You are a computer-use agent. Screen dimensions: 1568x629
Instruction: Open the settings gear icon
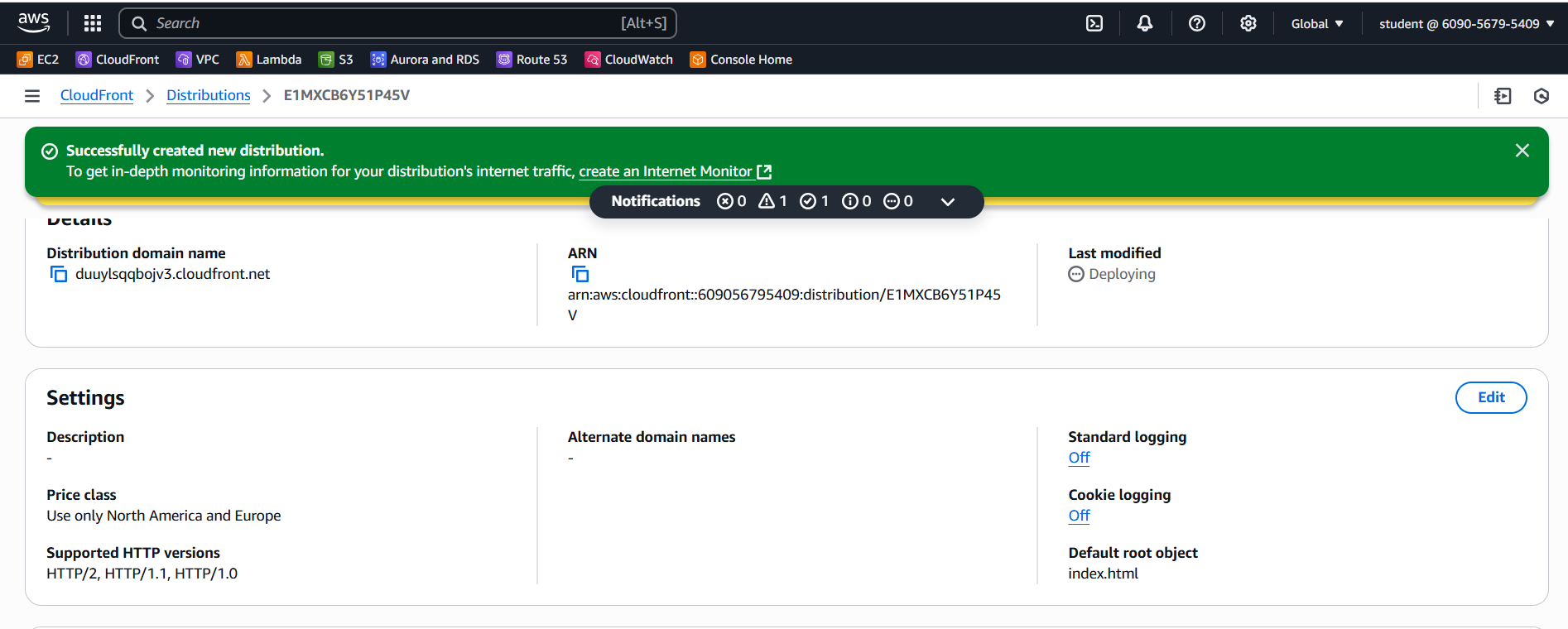tap(1248, 23)
